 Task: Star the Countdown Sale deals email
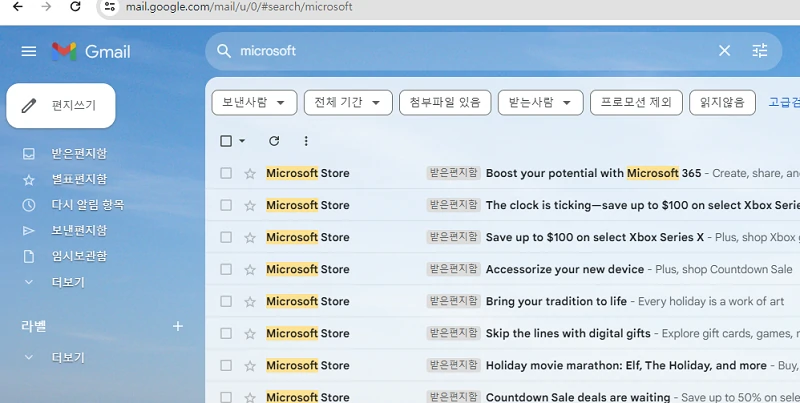click(x=250, y=397)
